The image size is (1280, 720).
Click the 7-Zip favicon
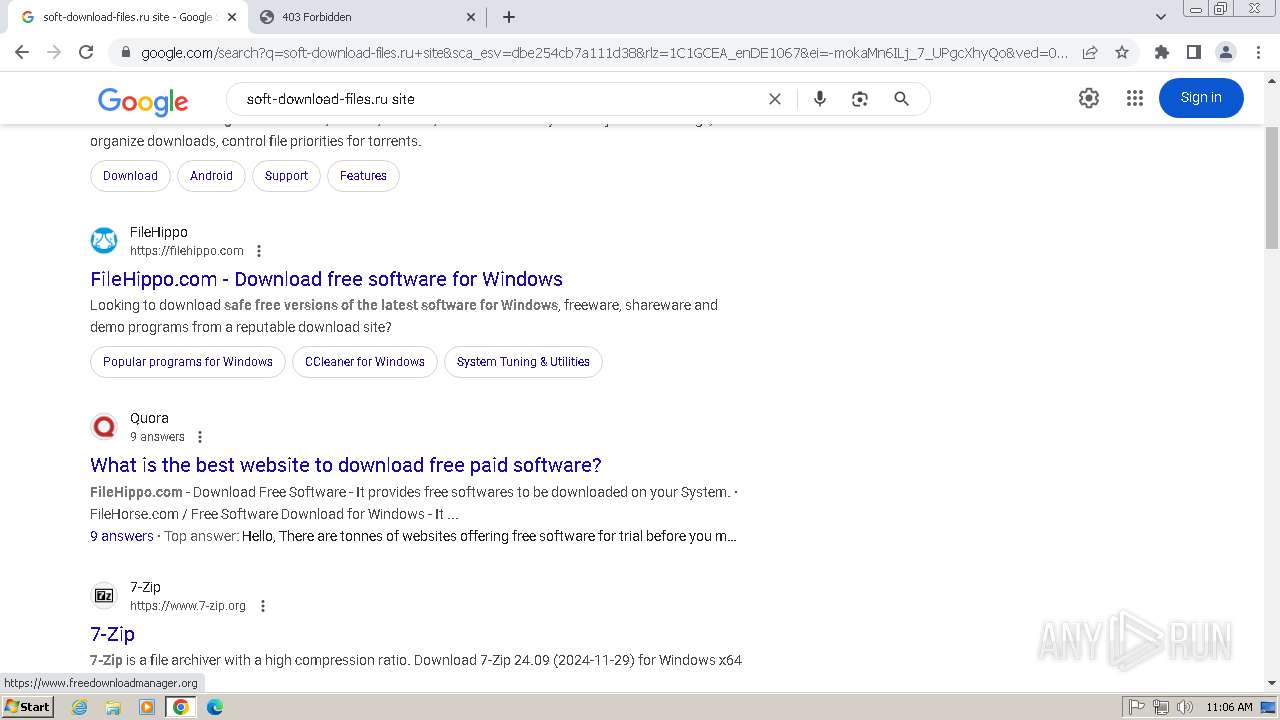tap(104, 596)
